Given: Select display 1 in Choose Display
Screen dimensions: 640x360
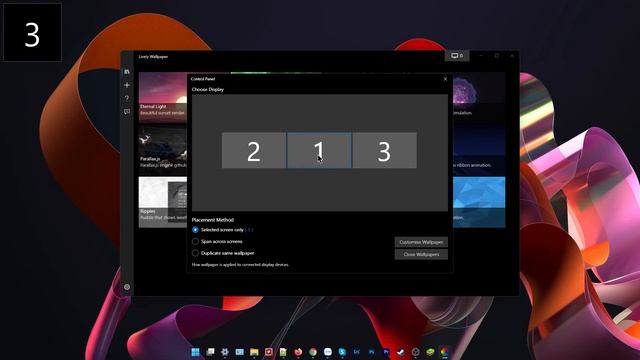Looking at the screenshot, I should [x=319, y=150].
